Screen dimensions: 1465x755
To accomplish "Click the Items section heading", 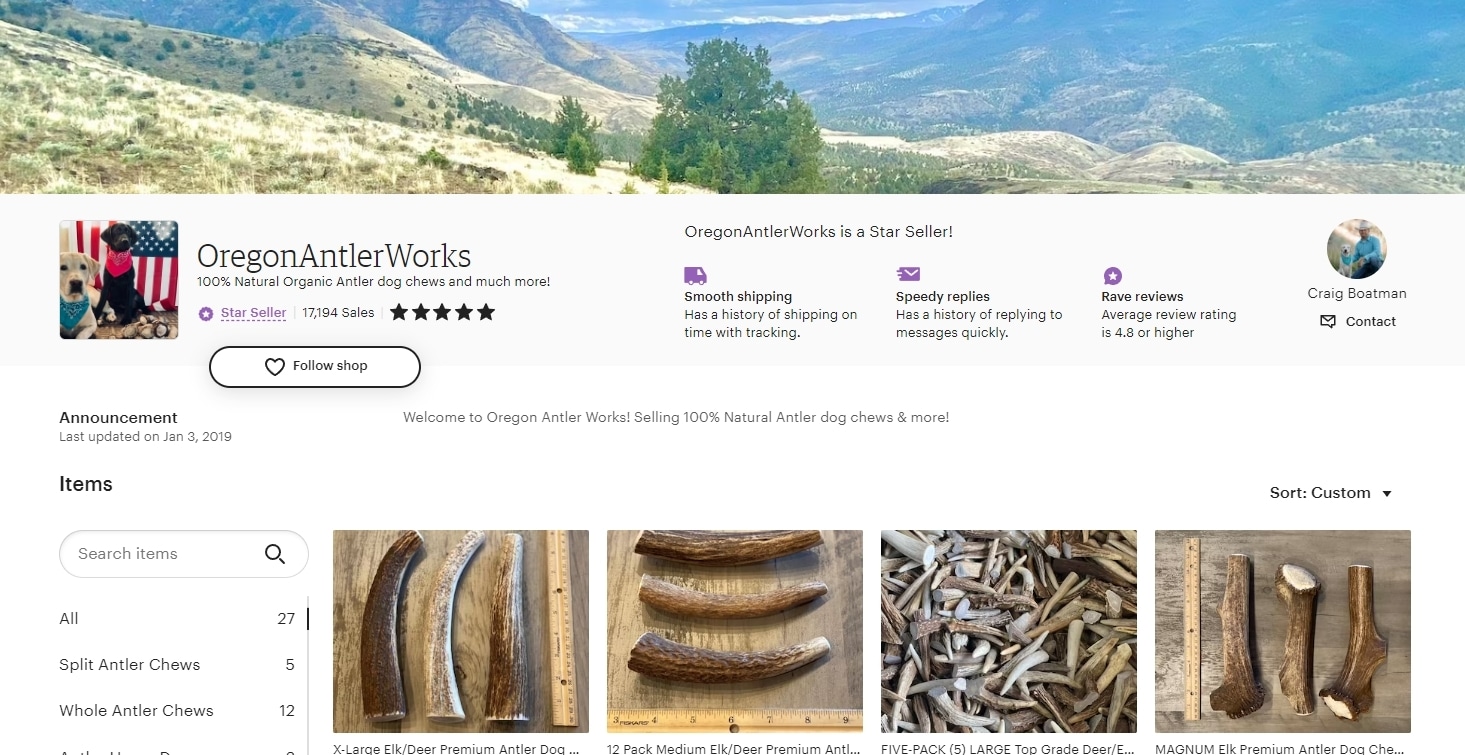I will click(86, 485).
